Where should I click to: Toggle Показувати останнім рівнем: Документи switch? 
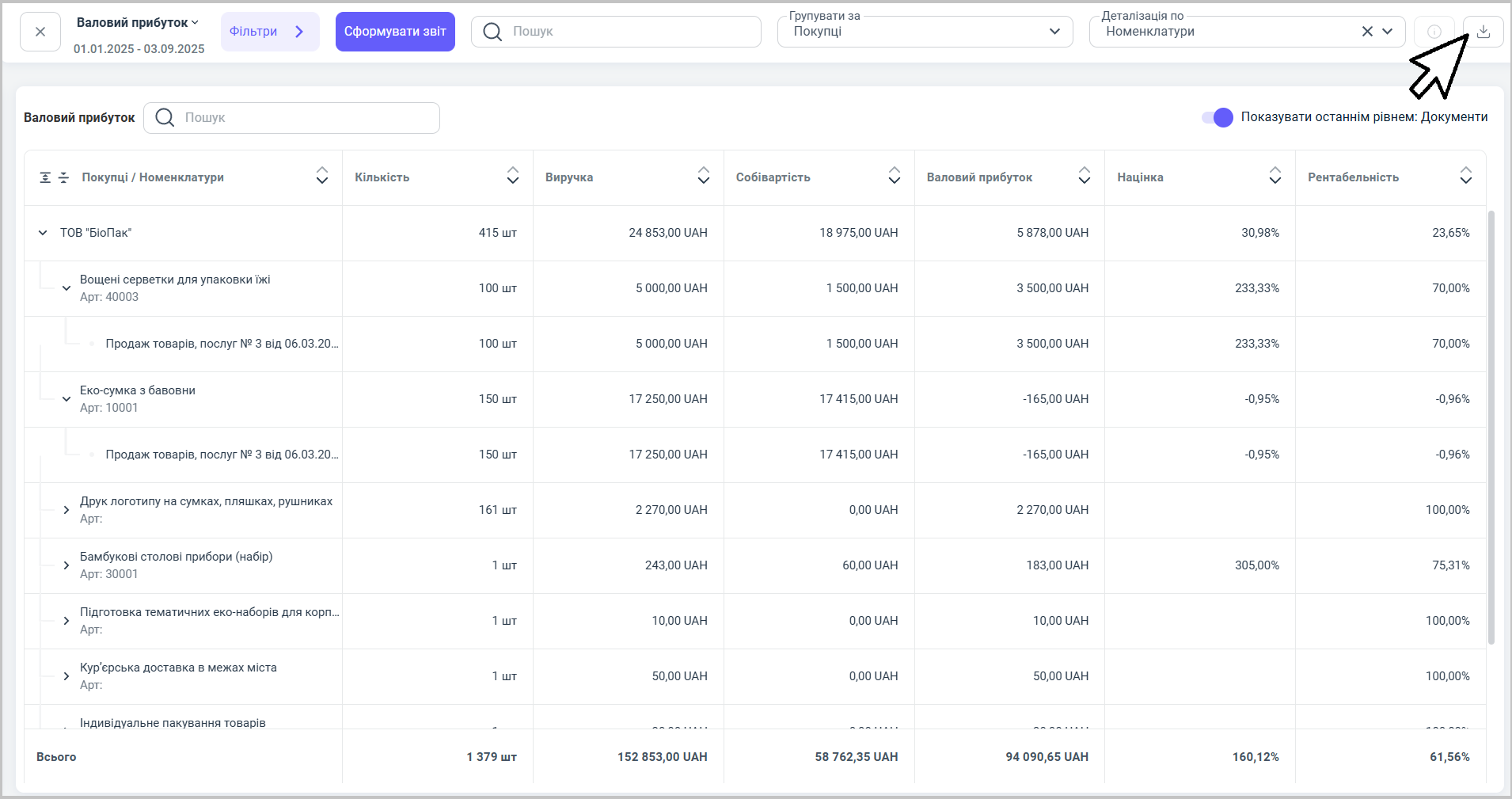click(1217, 117)
